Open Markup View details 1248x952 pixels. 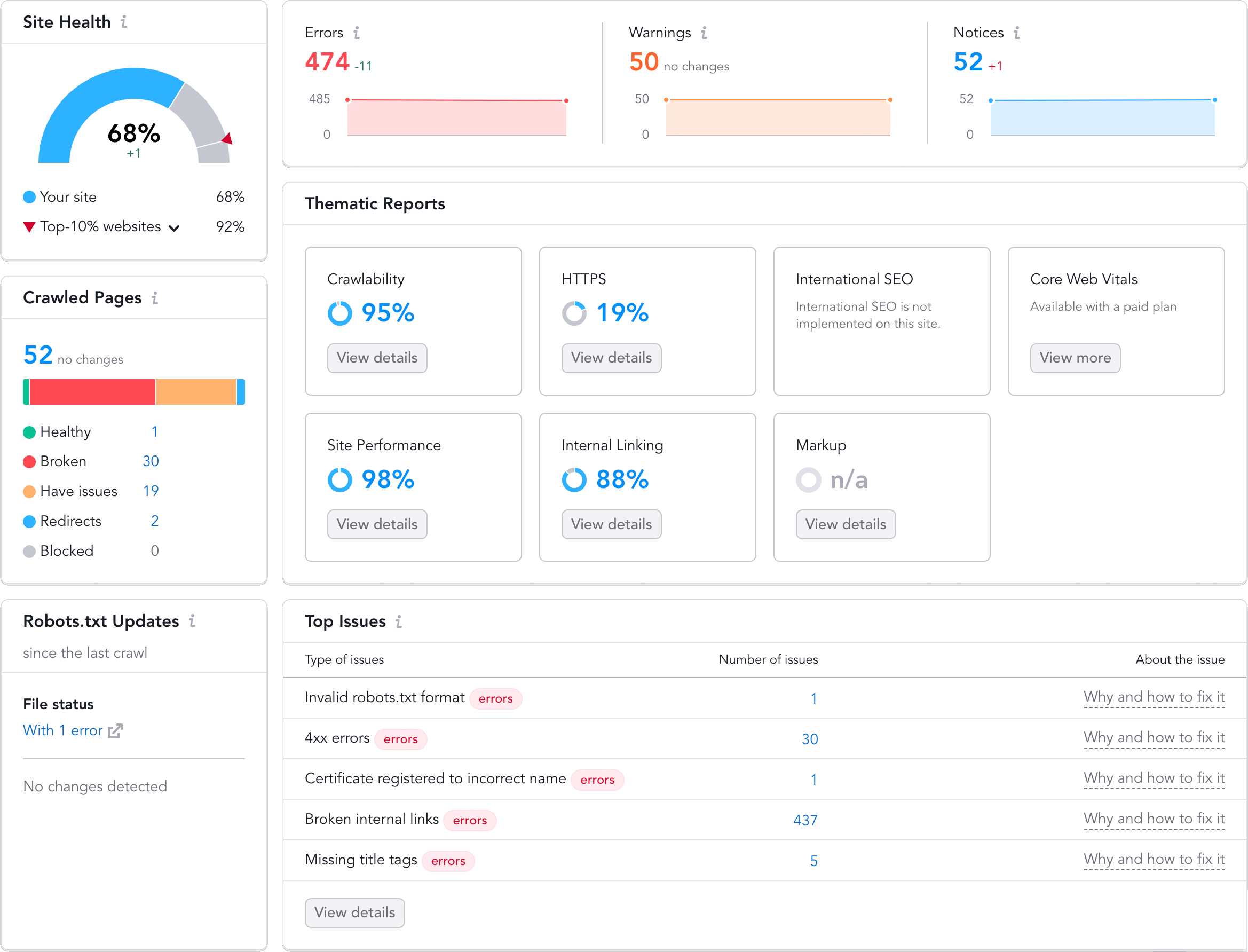(x=845, y=524)
